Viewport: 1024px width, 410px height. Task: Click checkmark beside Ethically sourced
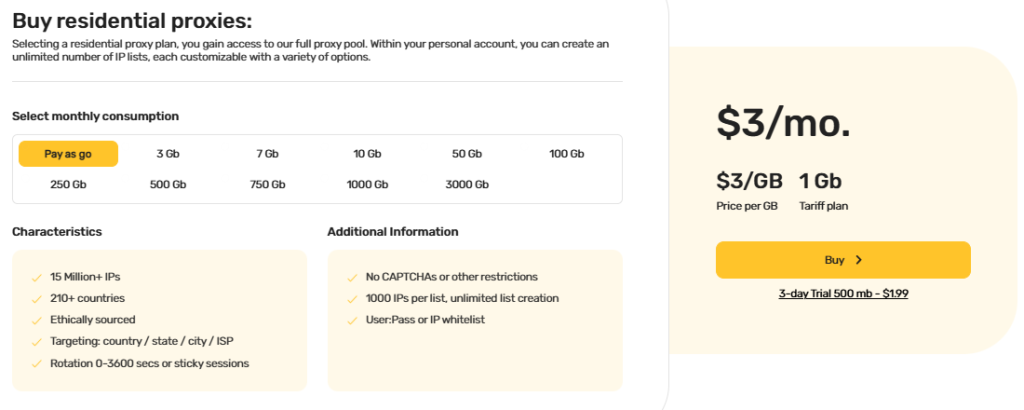click(x=37, y=320)
